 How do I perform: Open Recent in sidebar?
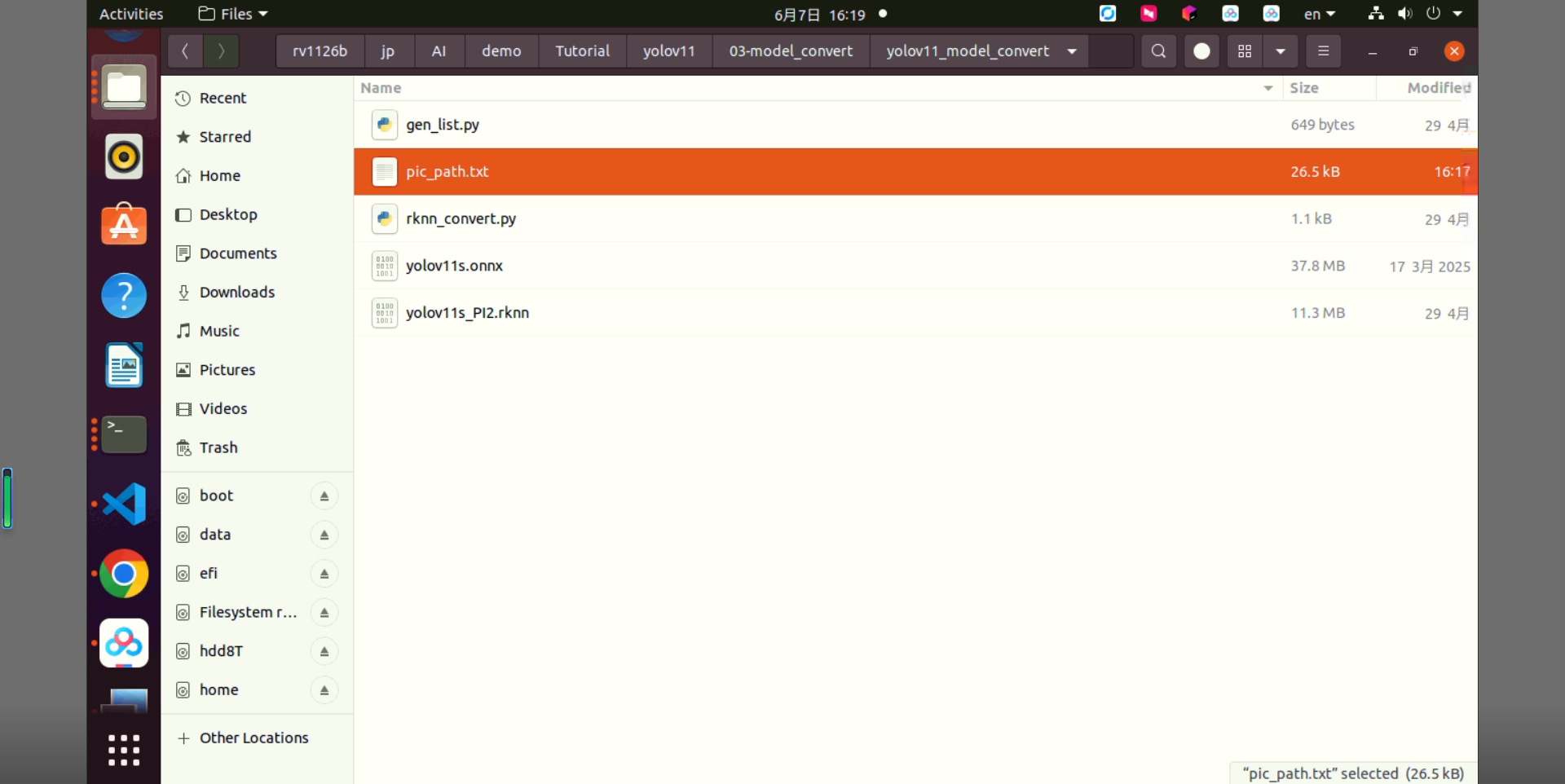pyautogui.click(x=257, y=98)
